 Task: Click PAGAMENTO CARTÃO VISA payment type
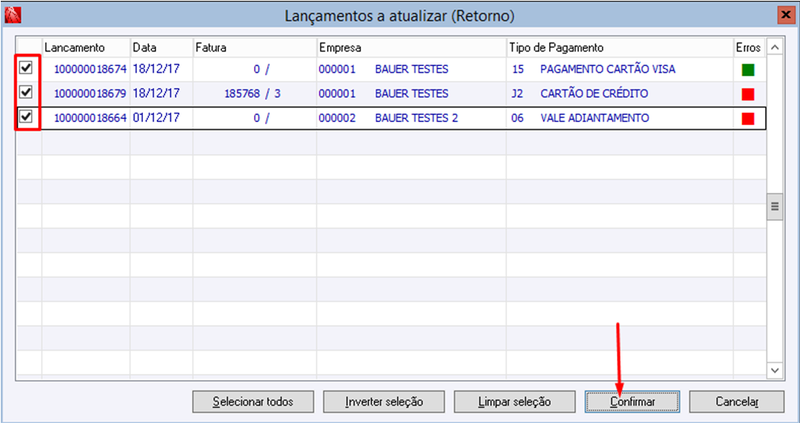(608, 69)
